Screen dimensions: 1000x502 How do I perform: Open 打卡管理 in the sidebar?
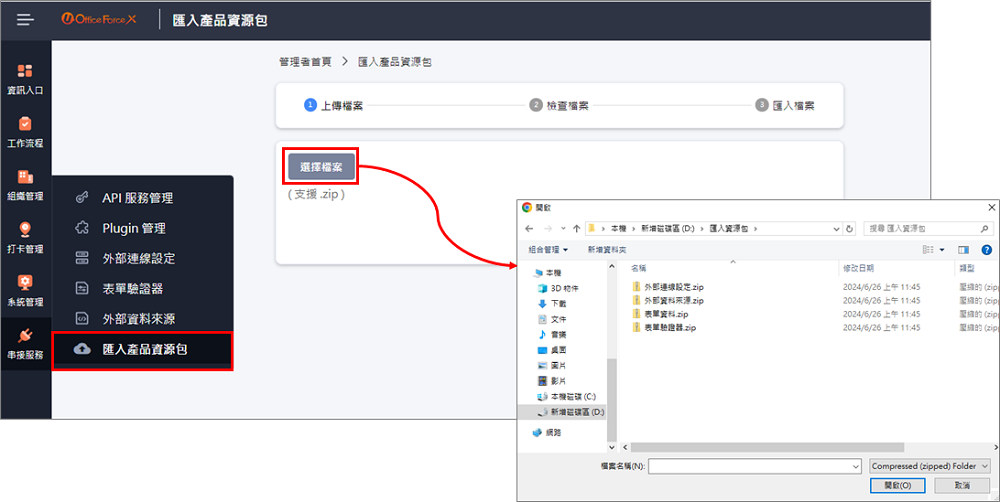(26, 239)
